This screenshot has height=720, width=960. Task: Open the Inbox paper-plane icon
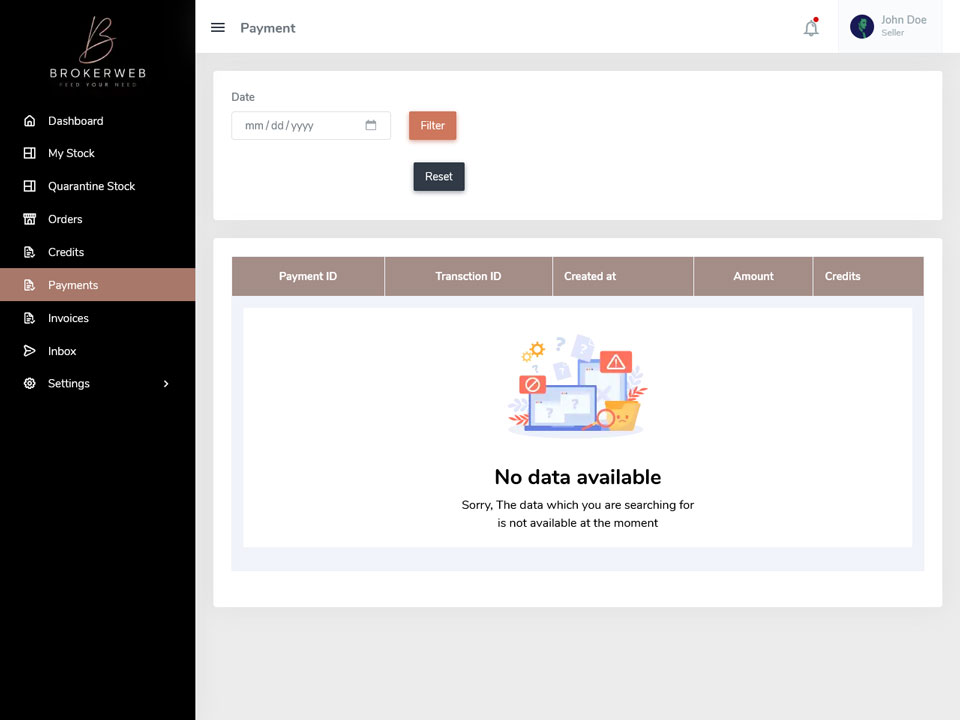29,351
